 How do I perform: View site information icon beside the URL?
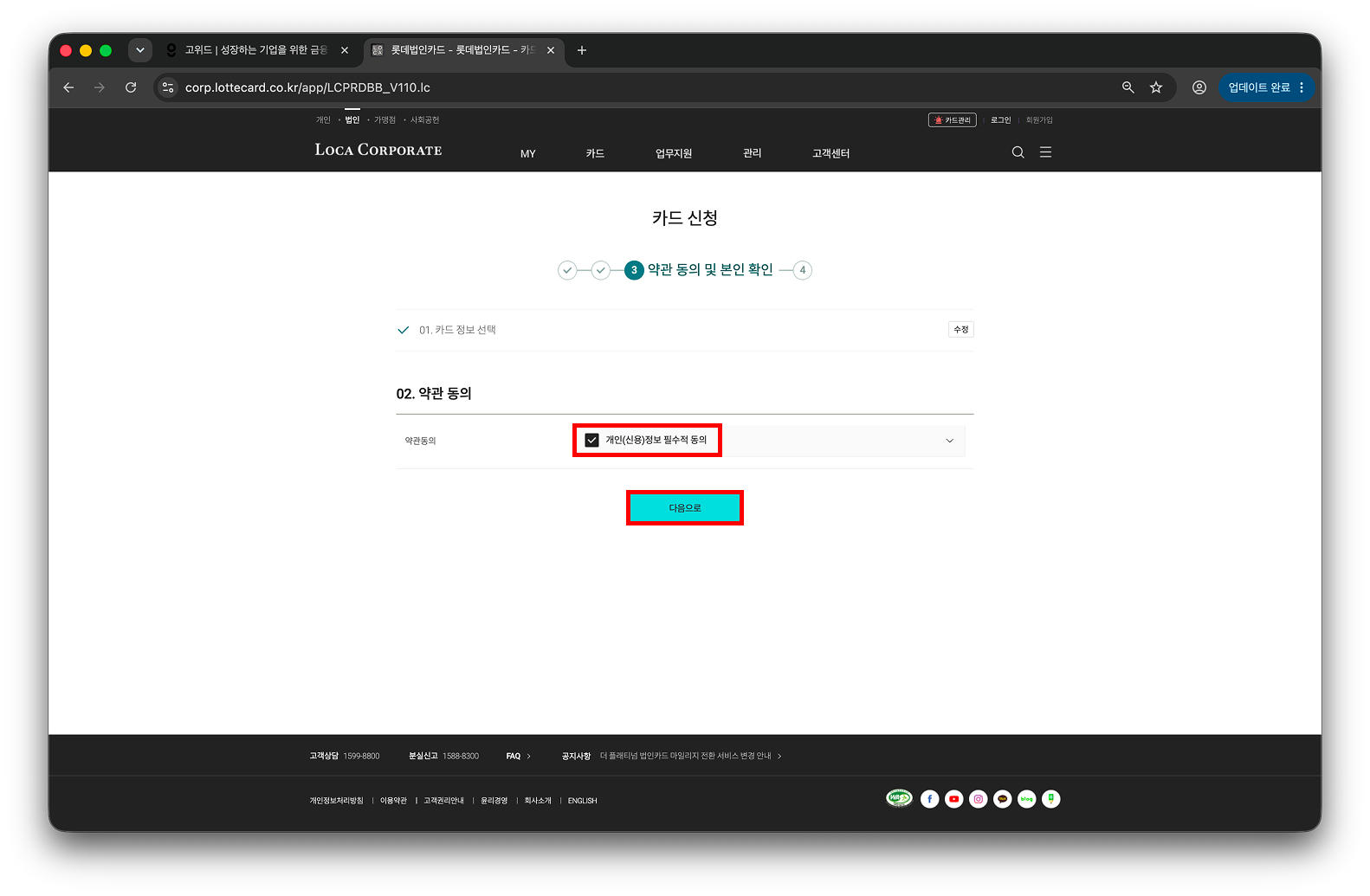coord(168,87)
